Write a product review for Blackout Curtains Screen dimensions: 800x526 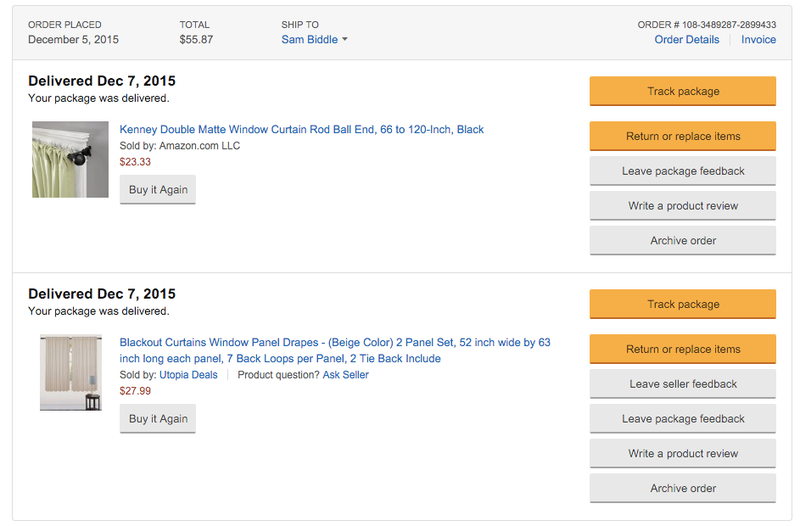tap(683, 454)
